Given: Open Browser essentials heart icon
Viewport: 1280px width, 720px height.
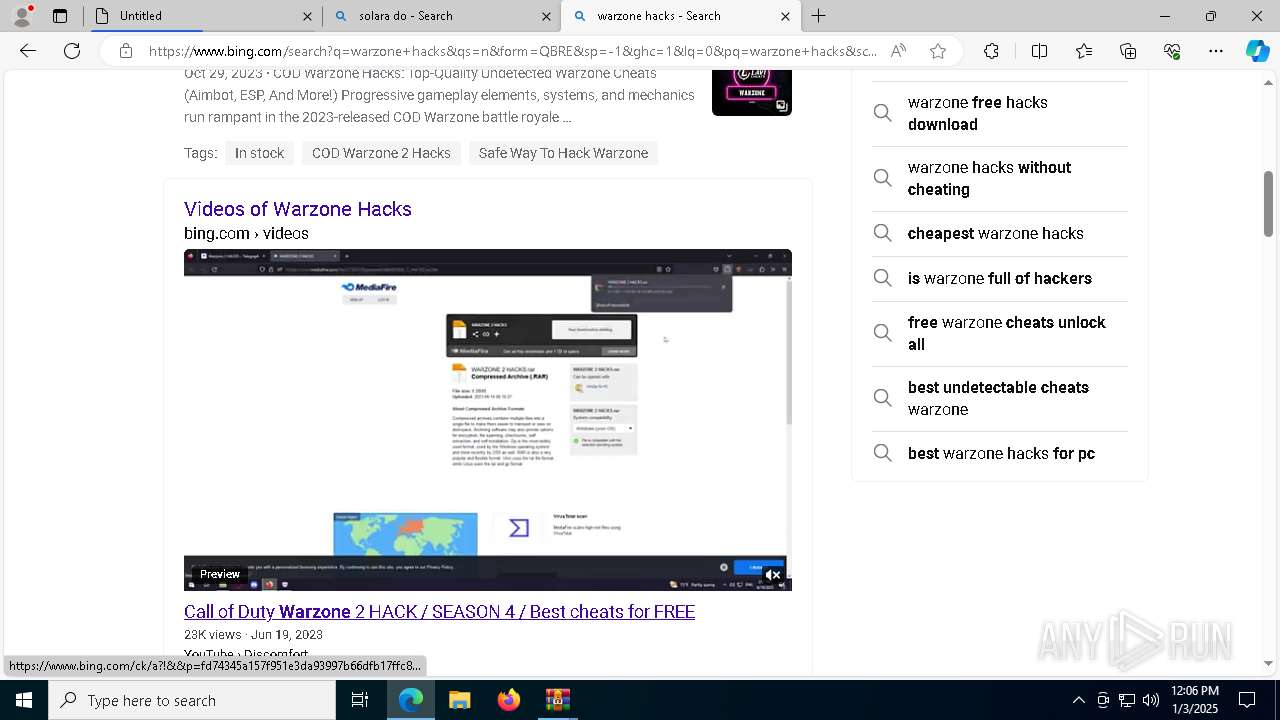Looking at the screenshot, I should [1172, 51].
